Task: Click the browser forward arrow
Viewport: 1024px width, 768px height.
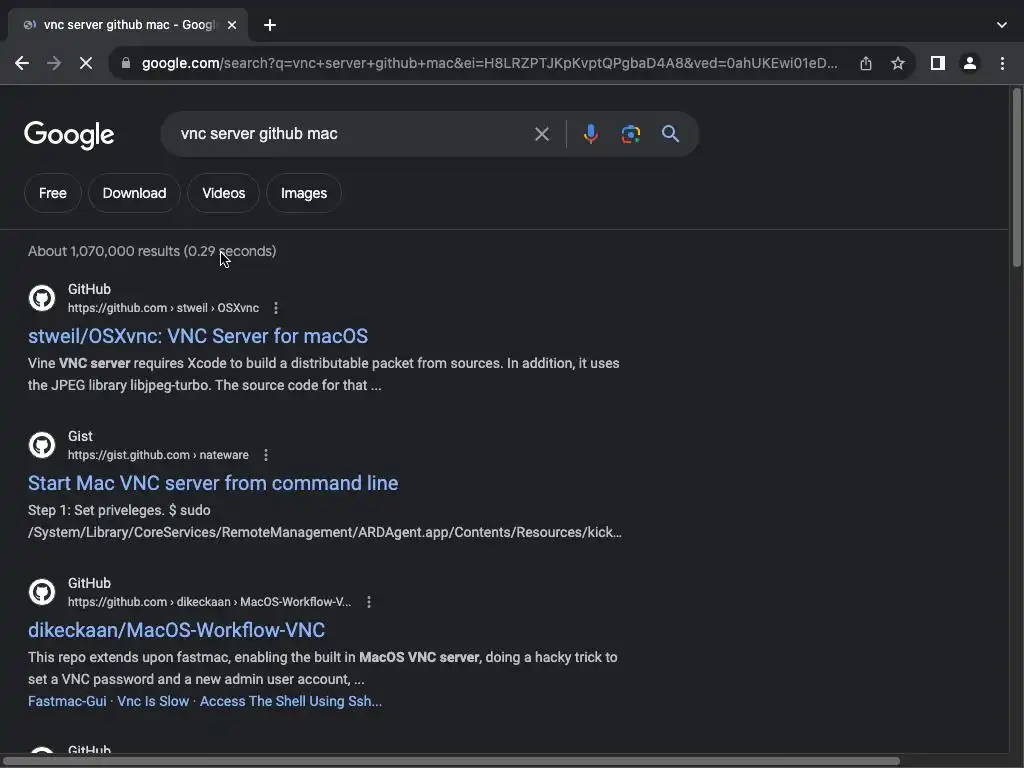Action: point(54,63)
